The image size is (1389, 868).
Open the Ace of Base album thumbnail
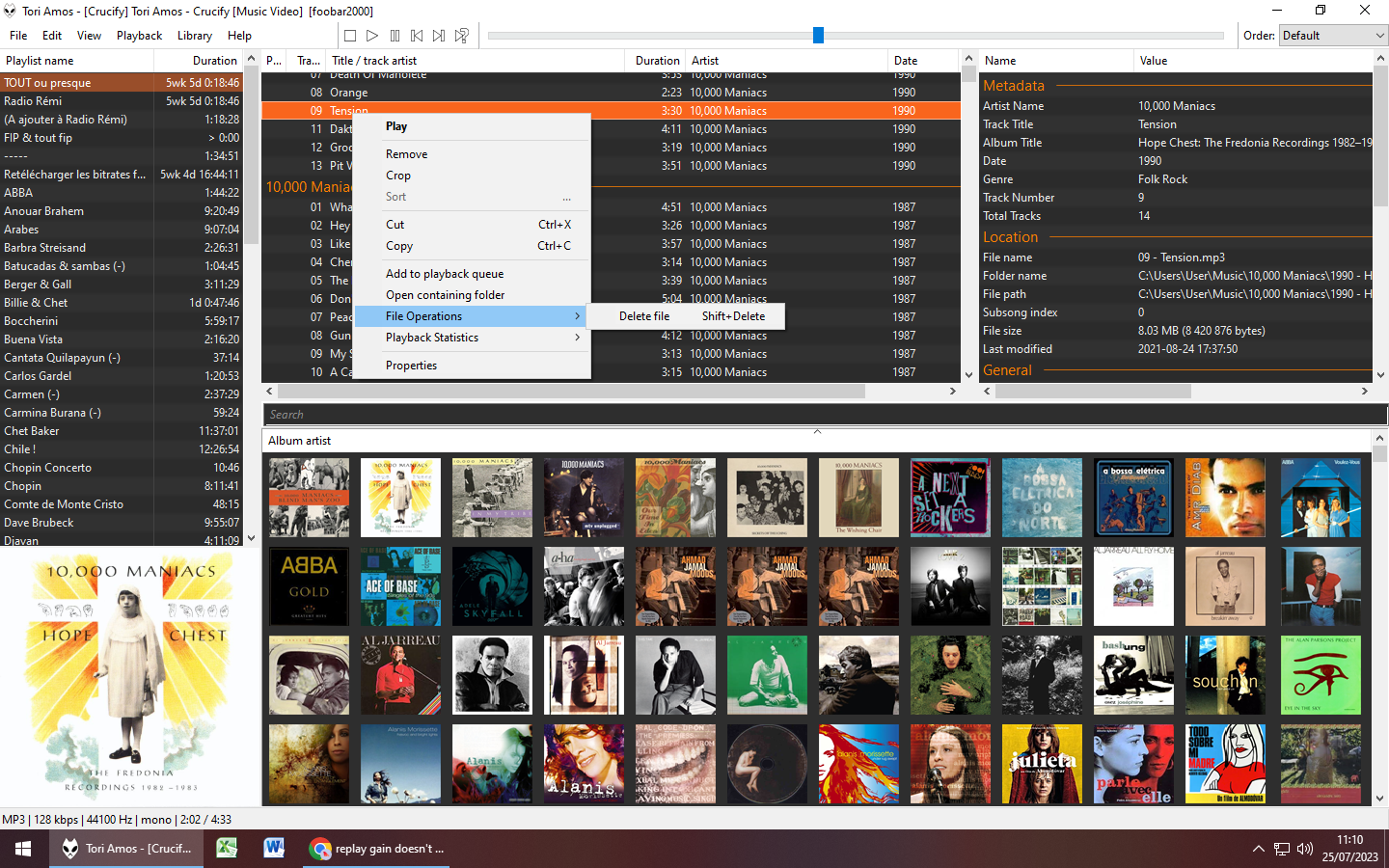(400, 586)
